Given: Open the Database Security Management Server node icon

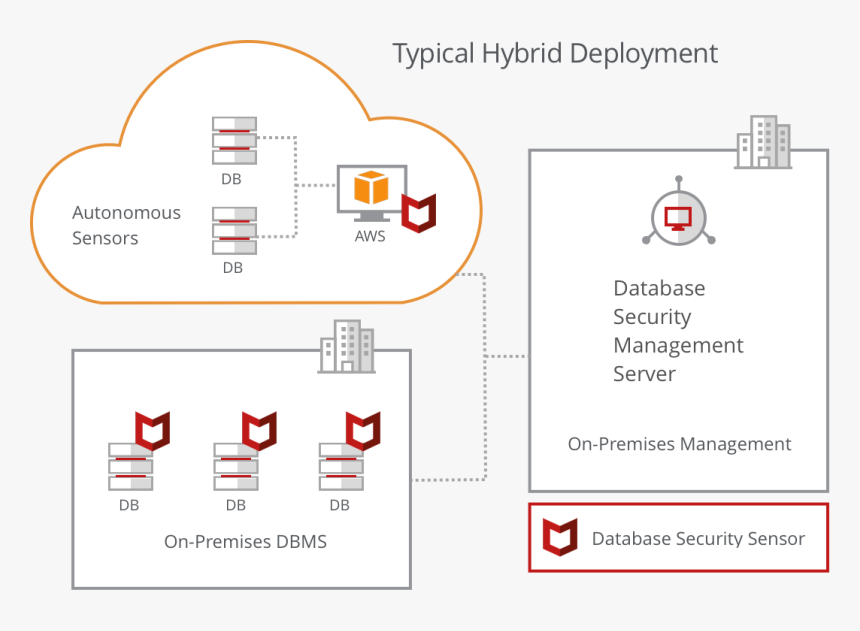Looking at the screenshot, I should click(679, 219).
